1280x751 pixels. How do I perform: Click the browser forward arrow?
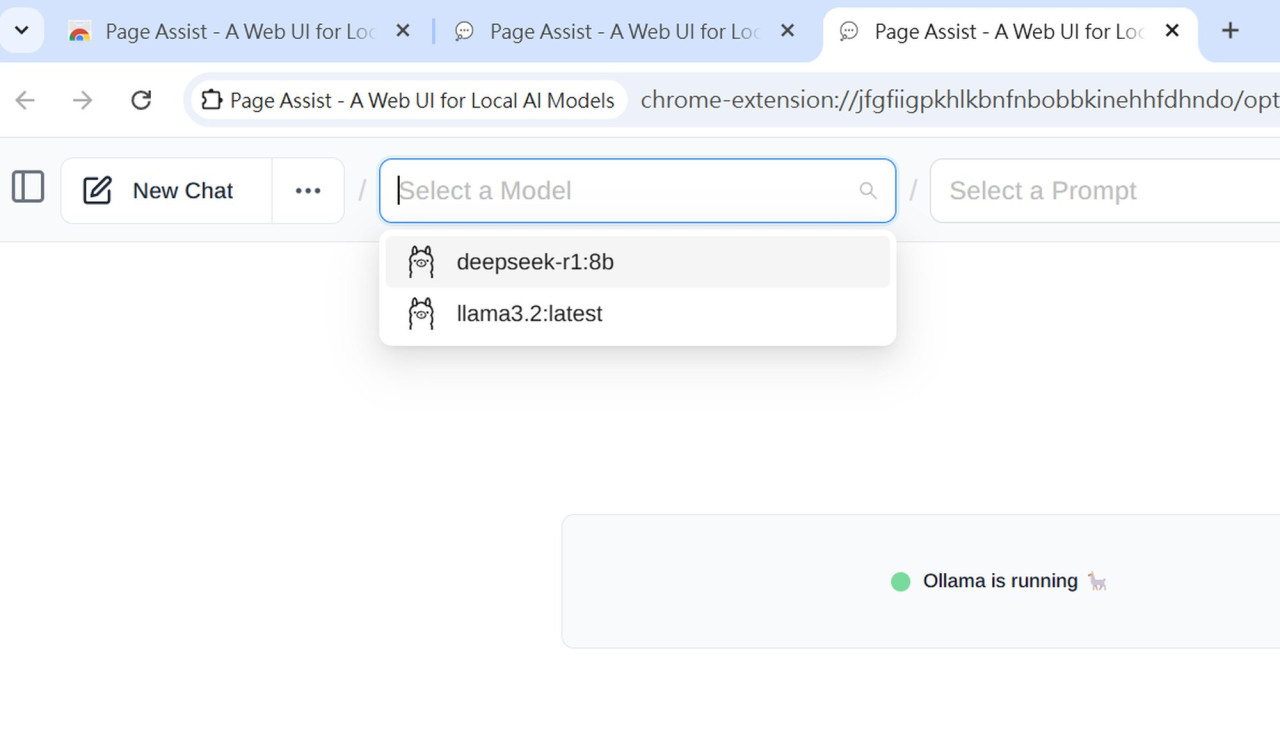click(x=83, y=100)
